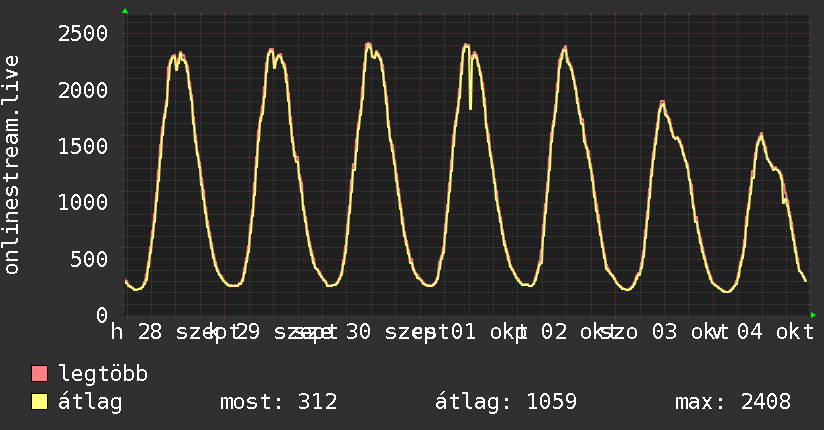Click the 2500 y-axis label
This screenshot has width=824, height=430.
pos(83,34)
